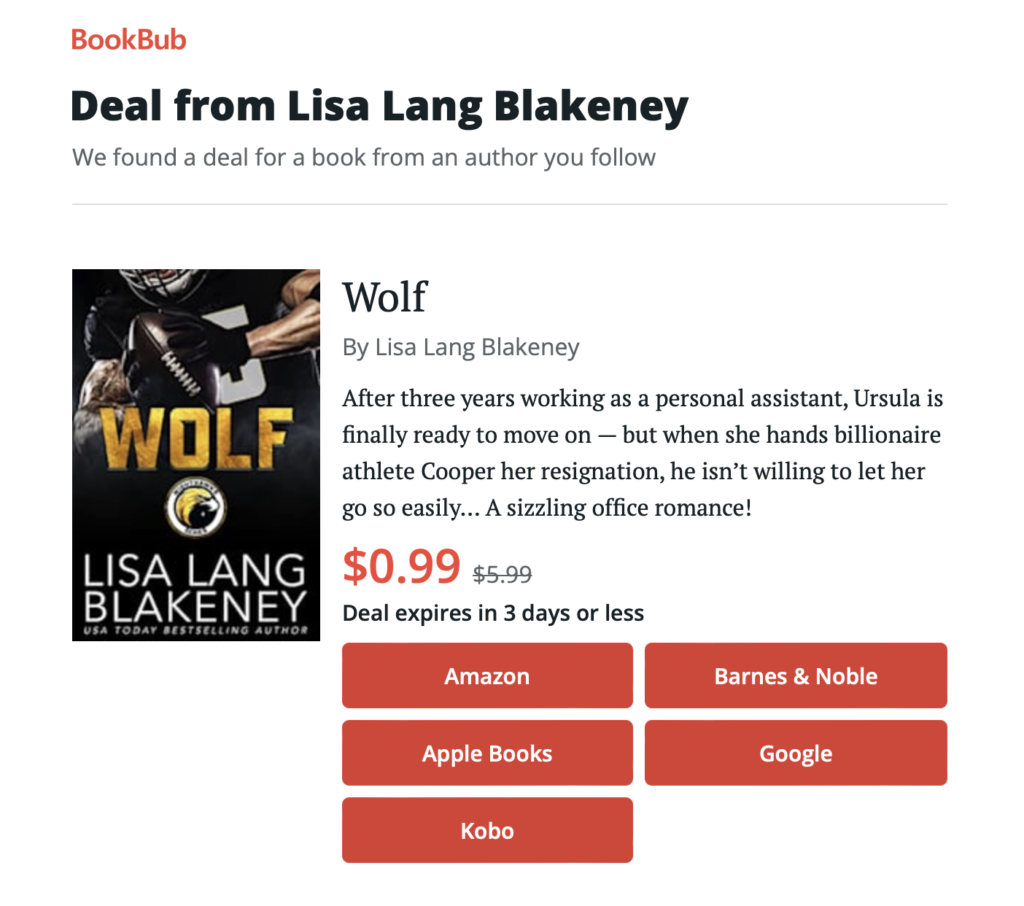Buy Wolf on Amazon
Viewport: 1024px width, 906px height.
pyautogui.click(x=487, y=675)
